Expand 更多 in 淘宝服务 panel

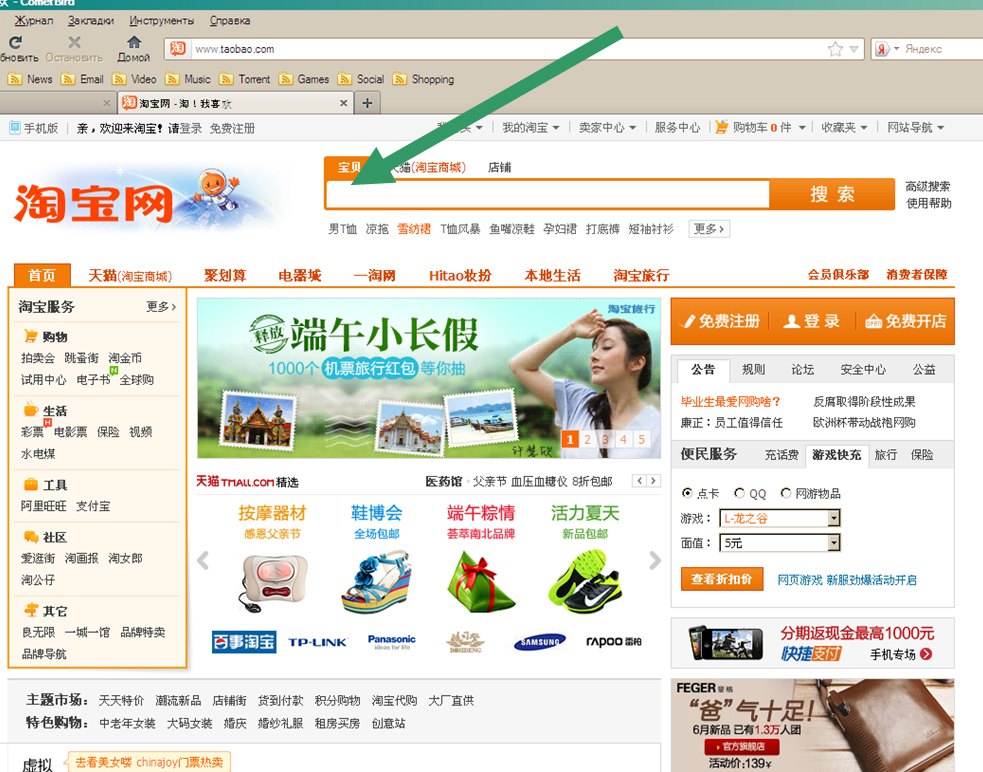[x=161, y=307]
